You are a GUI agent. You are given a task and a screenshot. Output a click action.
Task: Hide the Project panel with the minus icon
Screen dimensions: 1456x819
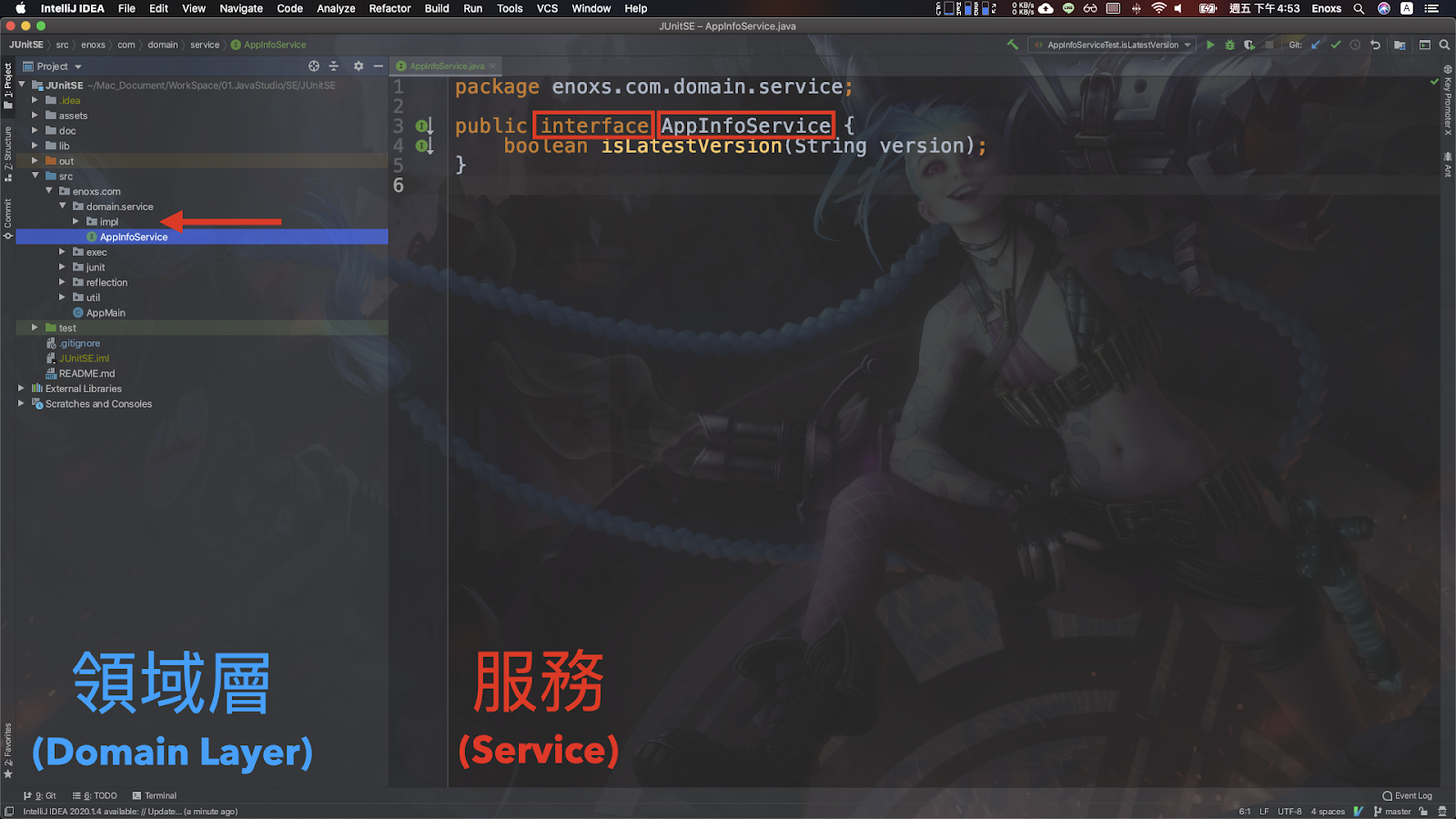tap(379, 66)
